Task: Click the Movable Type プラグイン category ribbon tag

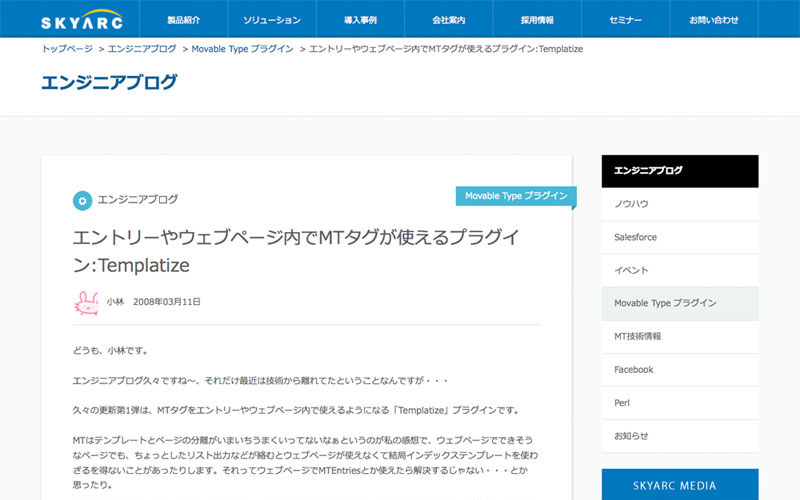Action: click(x=516, y=196)
